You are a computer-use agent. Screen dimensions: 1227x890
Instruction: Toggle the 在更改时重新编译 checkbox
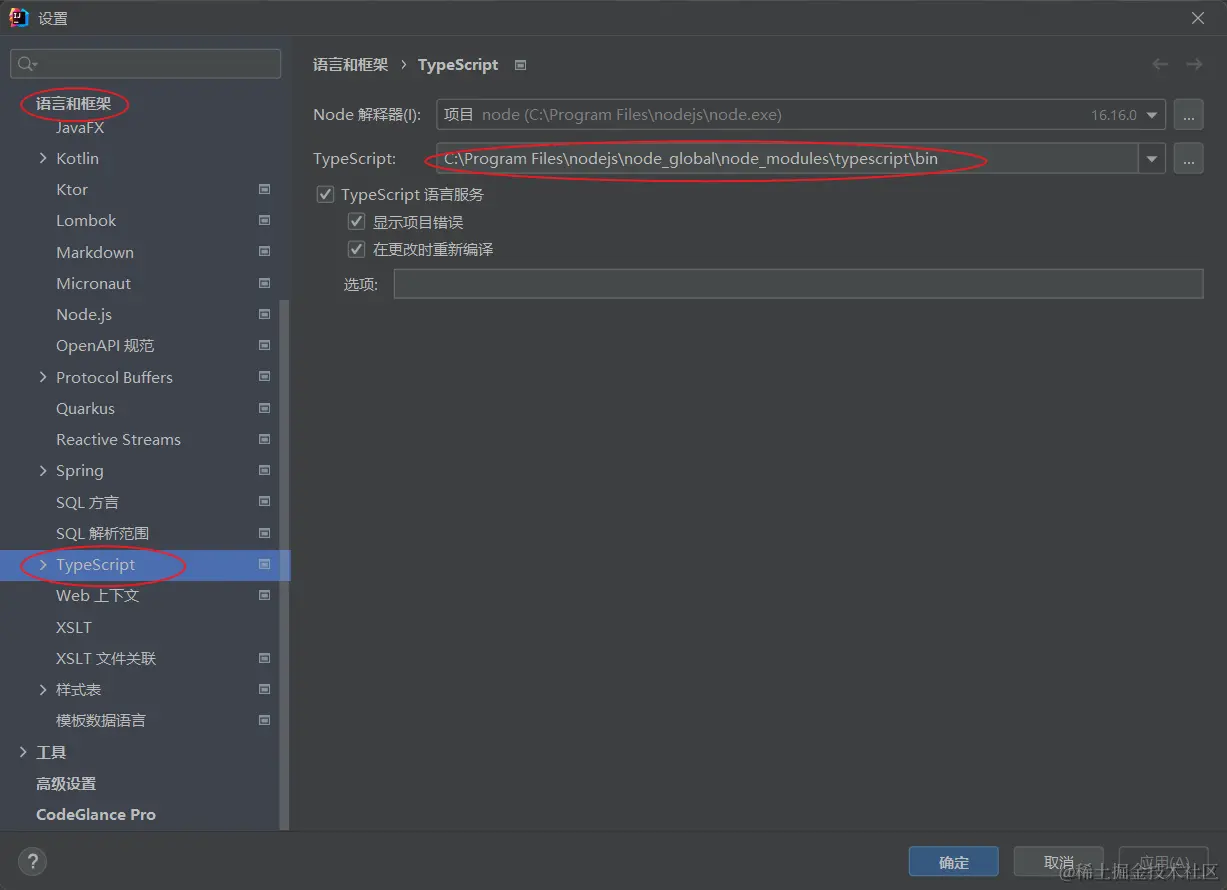(356, 249)
